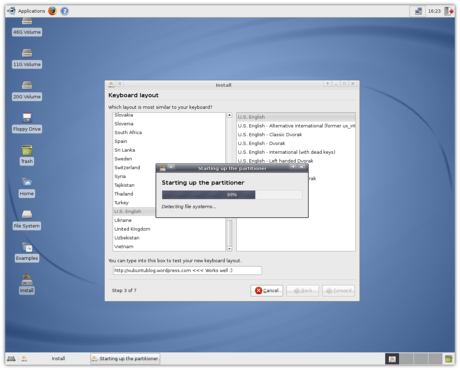Click the Install window title bar icon
460x370 pixels.
pyautogui.click(x=111, y=84)
